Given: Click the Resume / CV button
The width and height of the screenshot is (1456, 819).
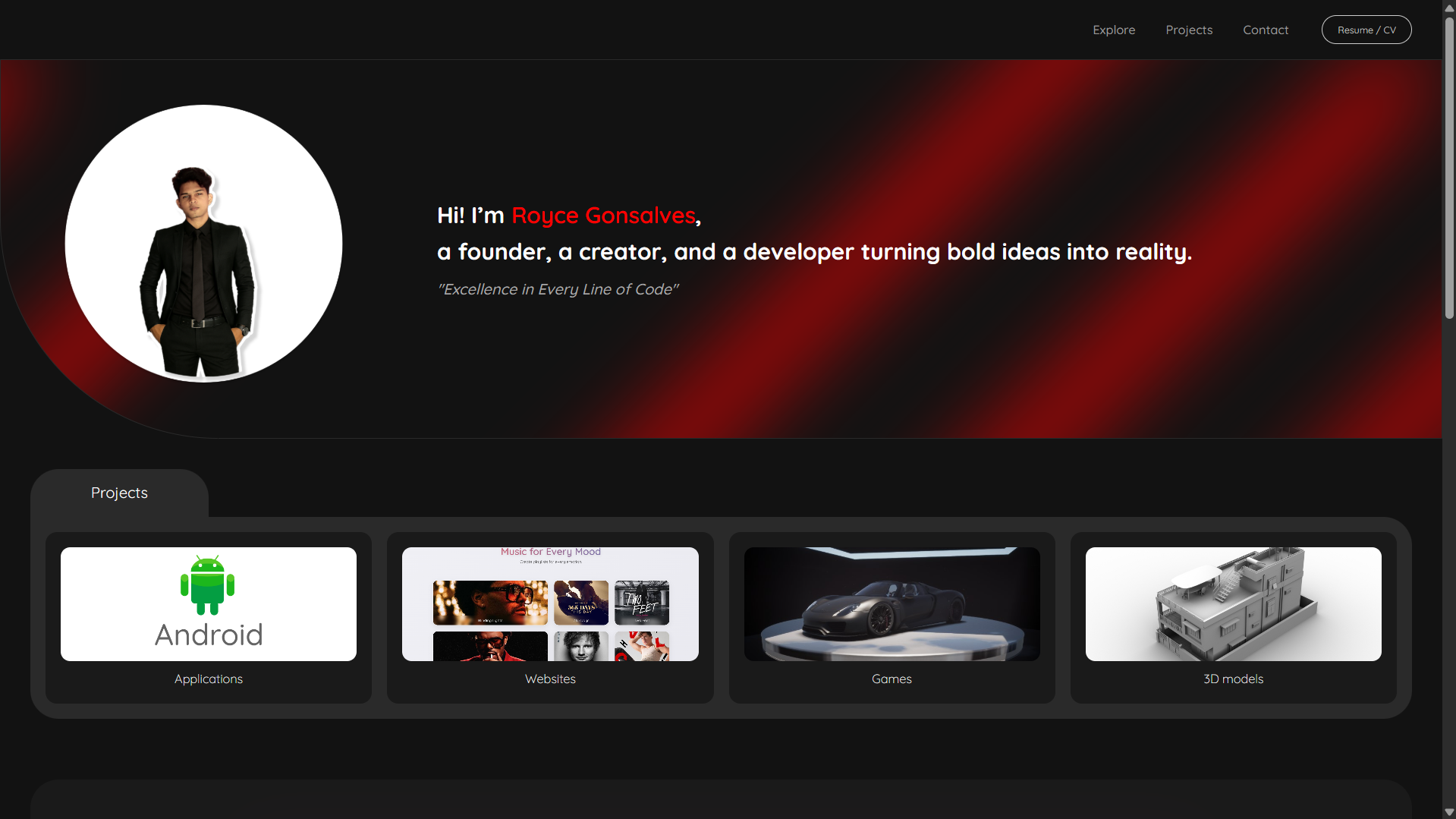Looking at the screenshot, I should pyautogui.click(x=1366, y=30).
